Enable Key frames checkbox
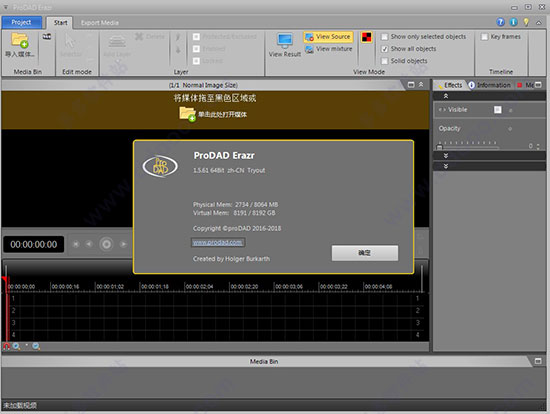Image resolution: width=550 pixels, height=414 pixels. click(485, 37)
